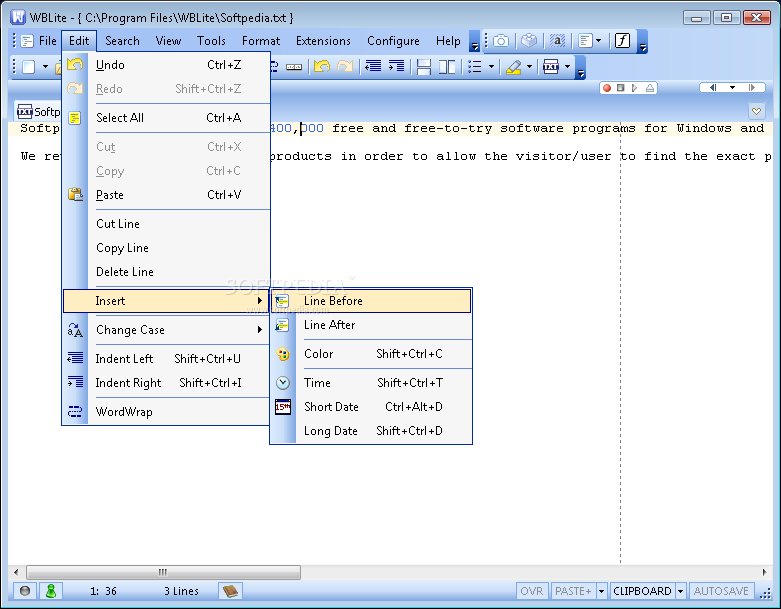The image size is (781, 609).
Task: Click the horizontal scrollbar thumb
Action: tap(163, 572)
